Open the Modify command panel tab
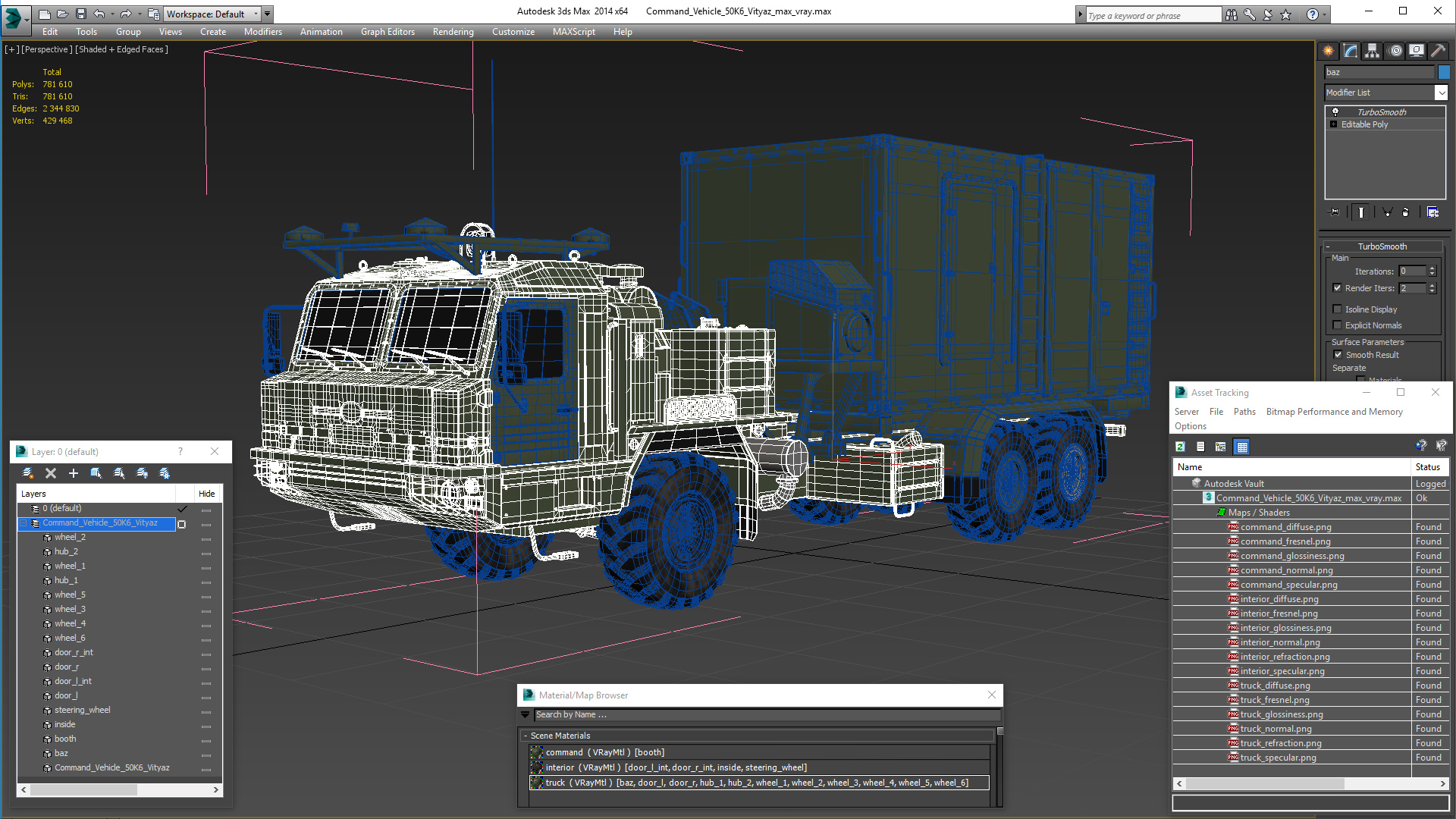 (x=1351, y=51)
